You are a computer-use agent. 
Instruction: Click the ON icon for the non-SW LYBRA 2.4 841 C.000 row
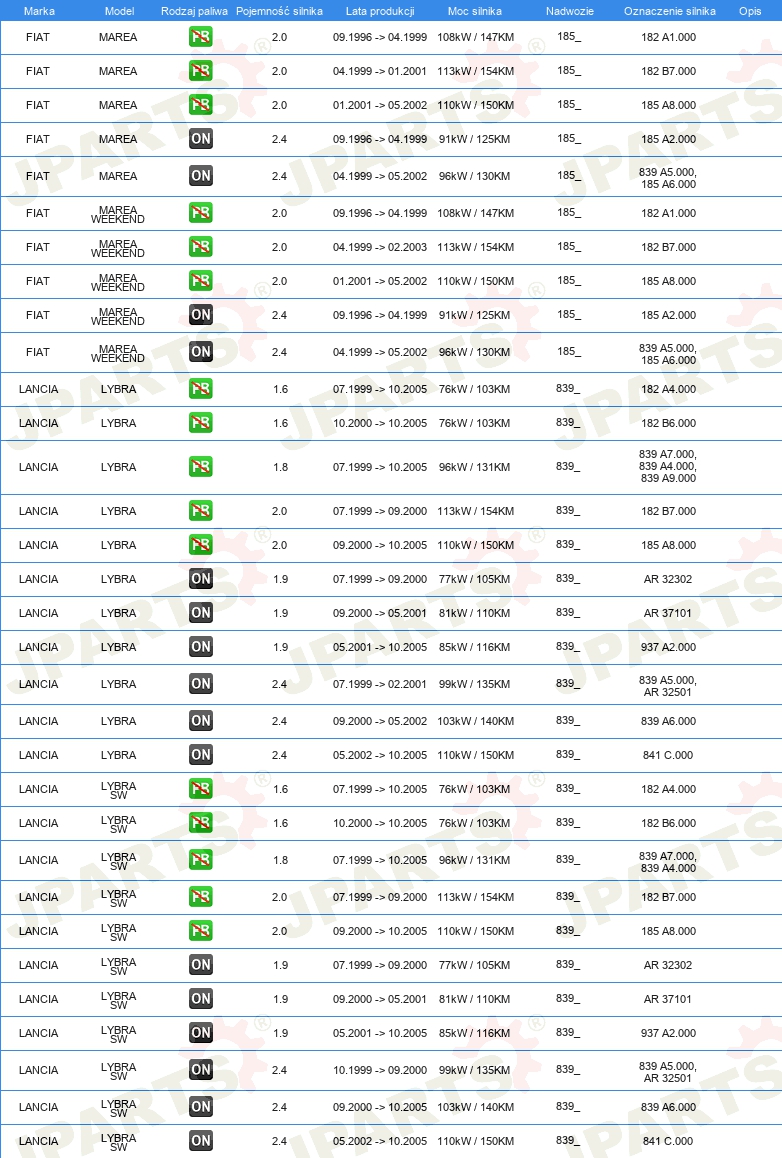click(x=201, y=755)
